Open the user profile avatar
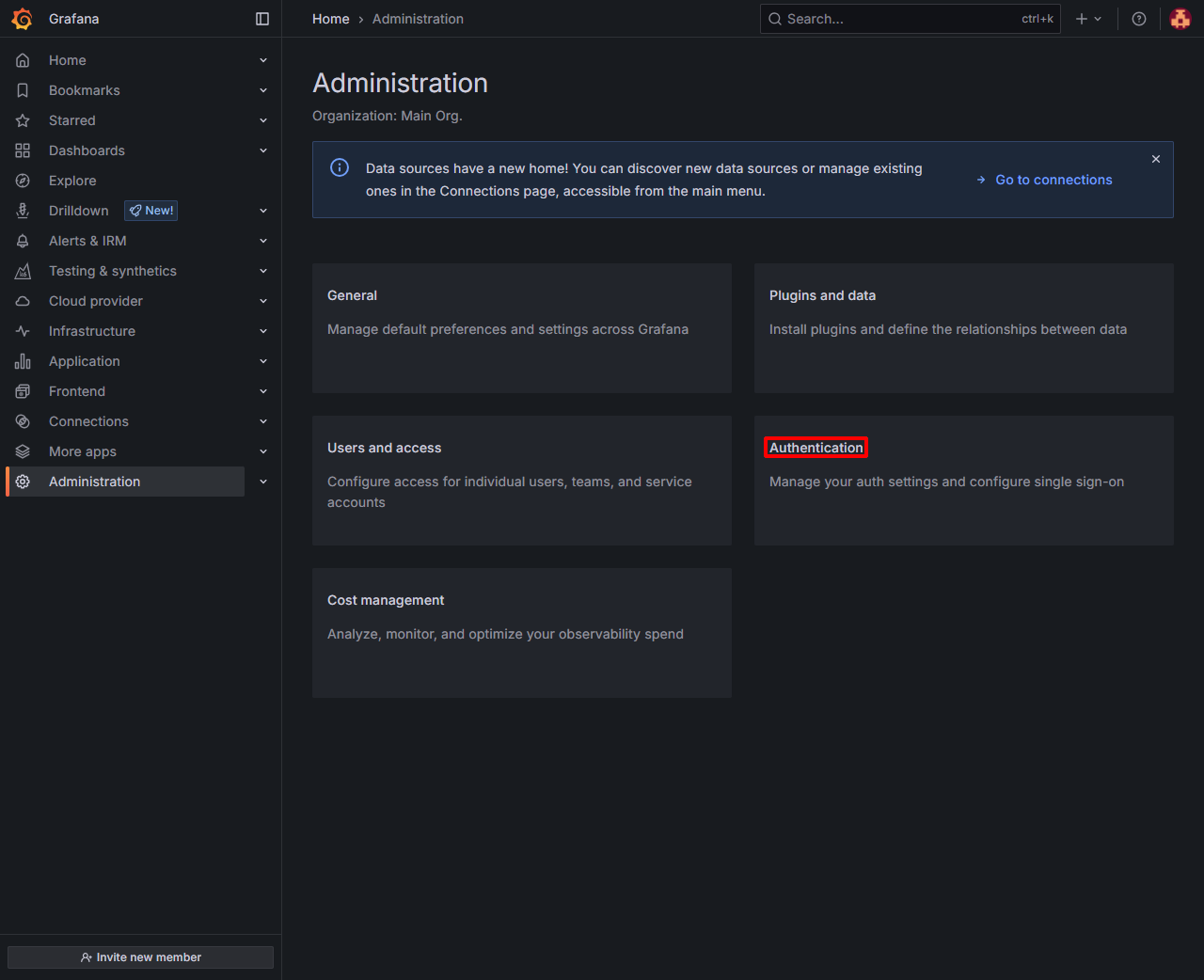1204x980 pixels. pos(1180,19)
